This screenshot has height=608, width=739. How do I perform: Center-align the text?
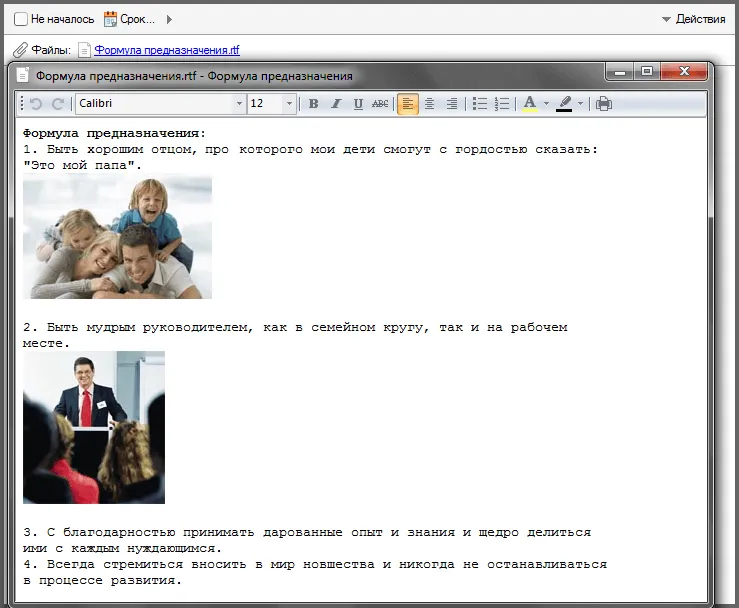click(430, 104)
